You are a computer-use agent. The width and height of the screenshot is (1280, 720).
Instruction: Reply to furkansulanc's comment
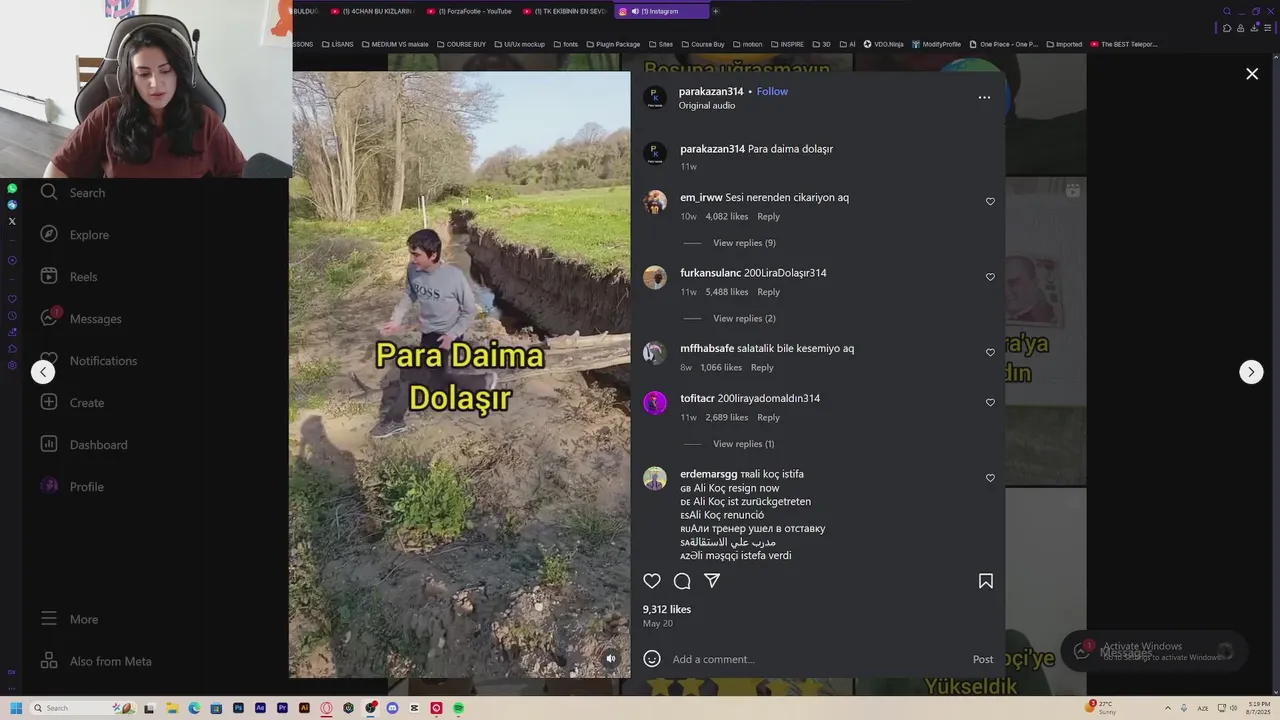point(768,292)
